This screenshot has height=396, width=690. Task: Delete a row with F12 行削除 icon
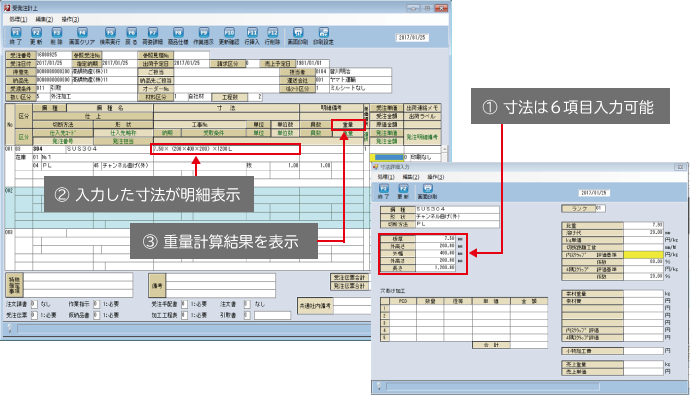272,36
